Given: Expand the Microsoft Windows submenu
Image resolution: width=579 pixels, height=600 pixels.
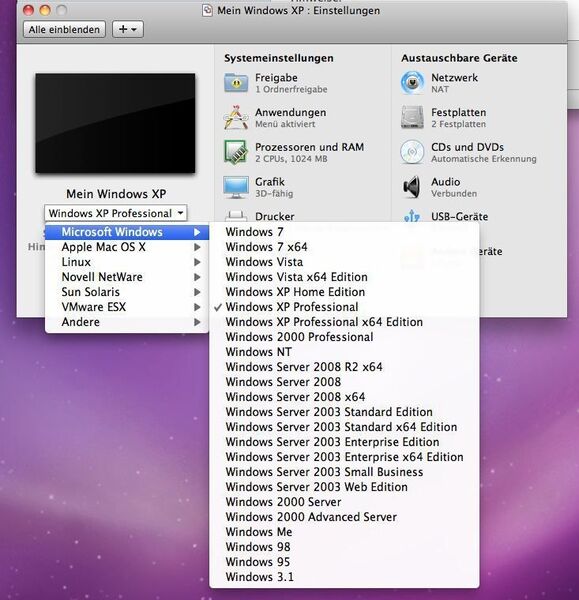Looking at the screenshot, I should coord(127,232).
